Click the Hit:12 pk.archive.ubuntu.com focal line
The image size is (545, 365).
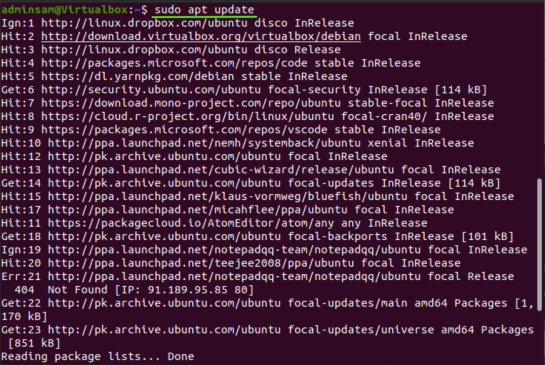click(x=194, y=156)
